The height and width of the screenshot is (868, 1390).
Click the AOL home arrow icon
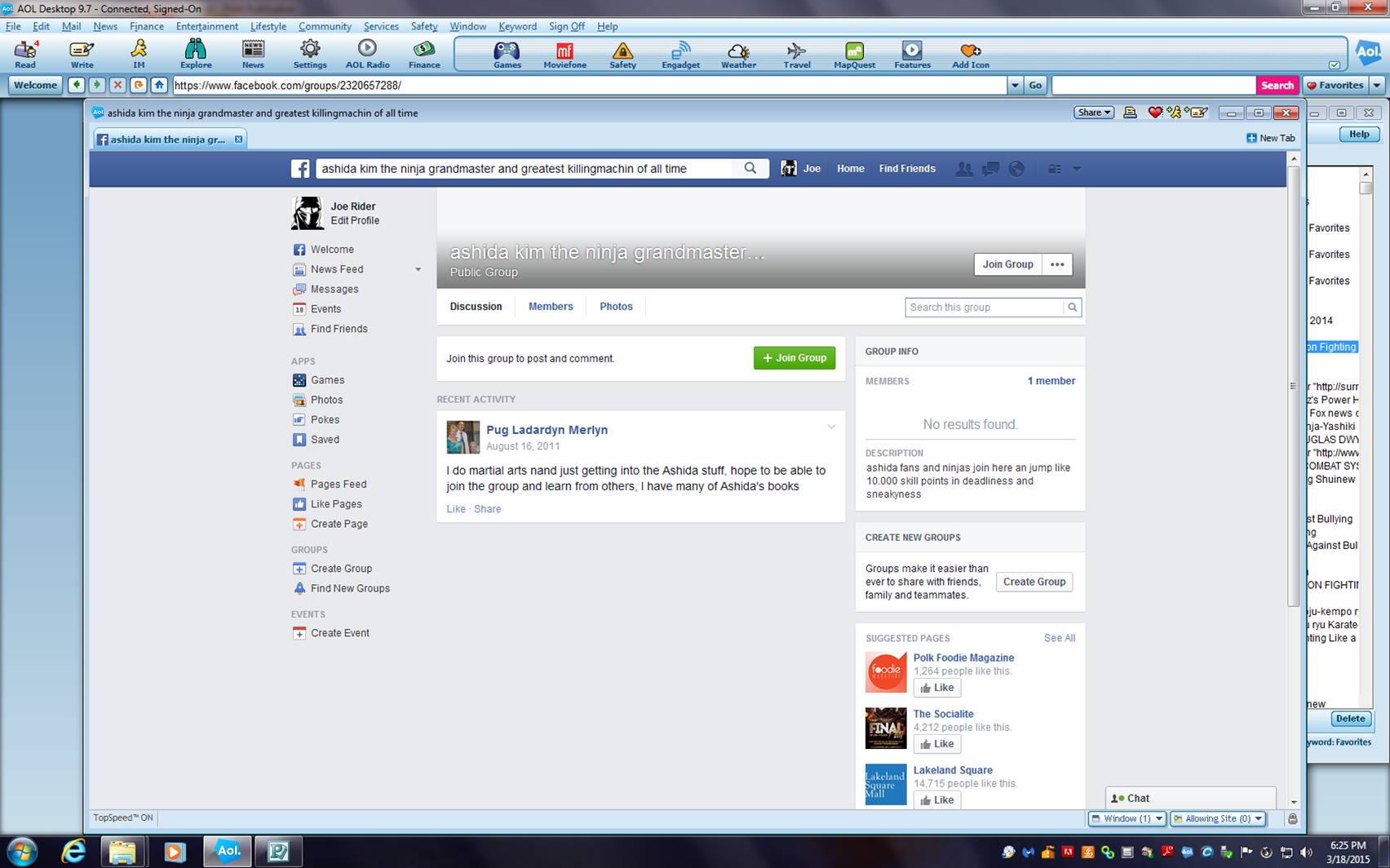coord(159,85)
